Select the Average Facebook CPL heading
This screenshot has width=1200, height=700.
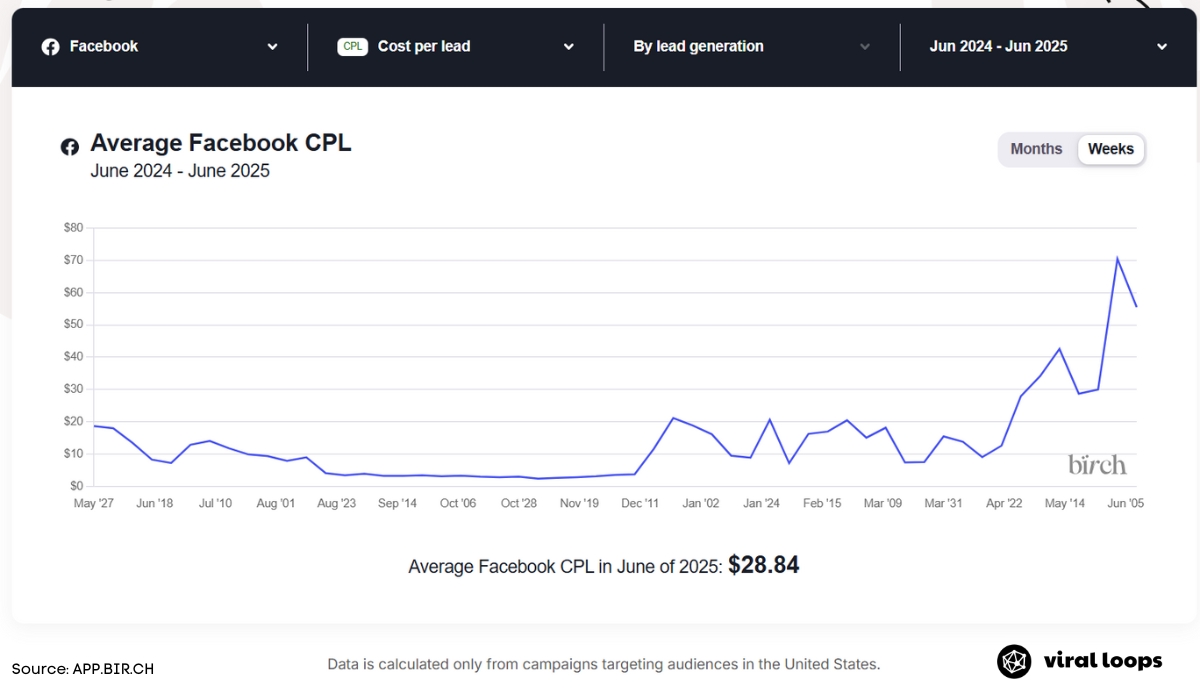(221, 143)
